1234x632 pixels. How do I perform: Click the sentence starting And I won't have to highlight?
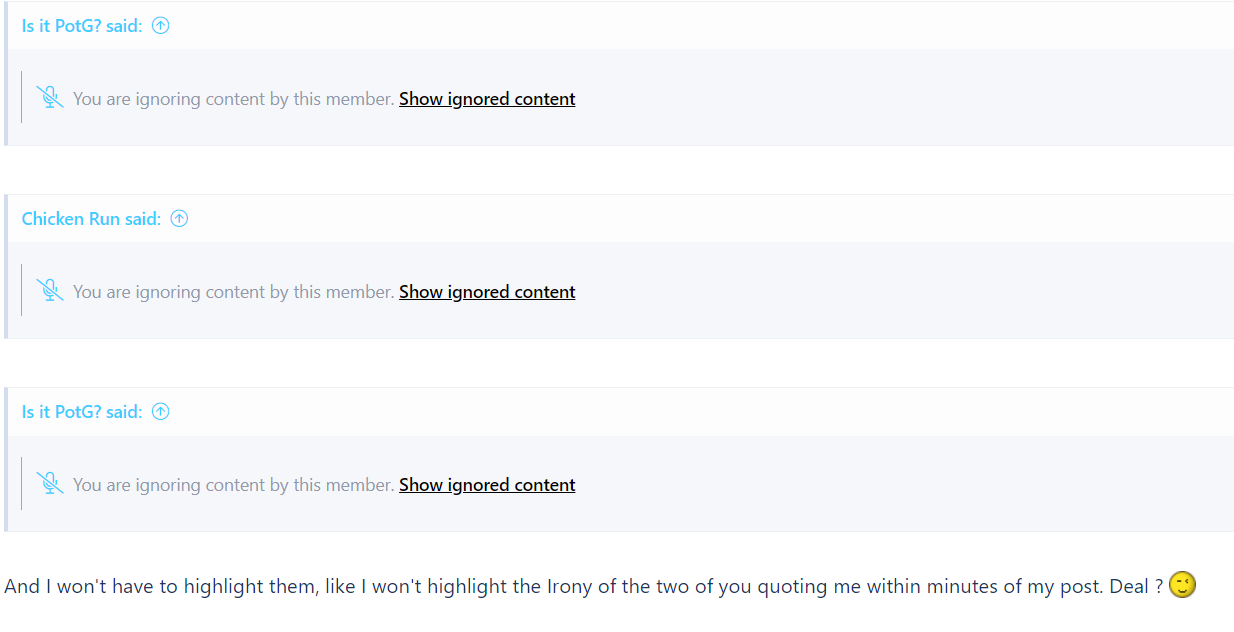pyautogui.click(x=583, y=586)
